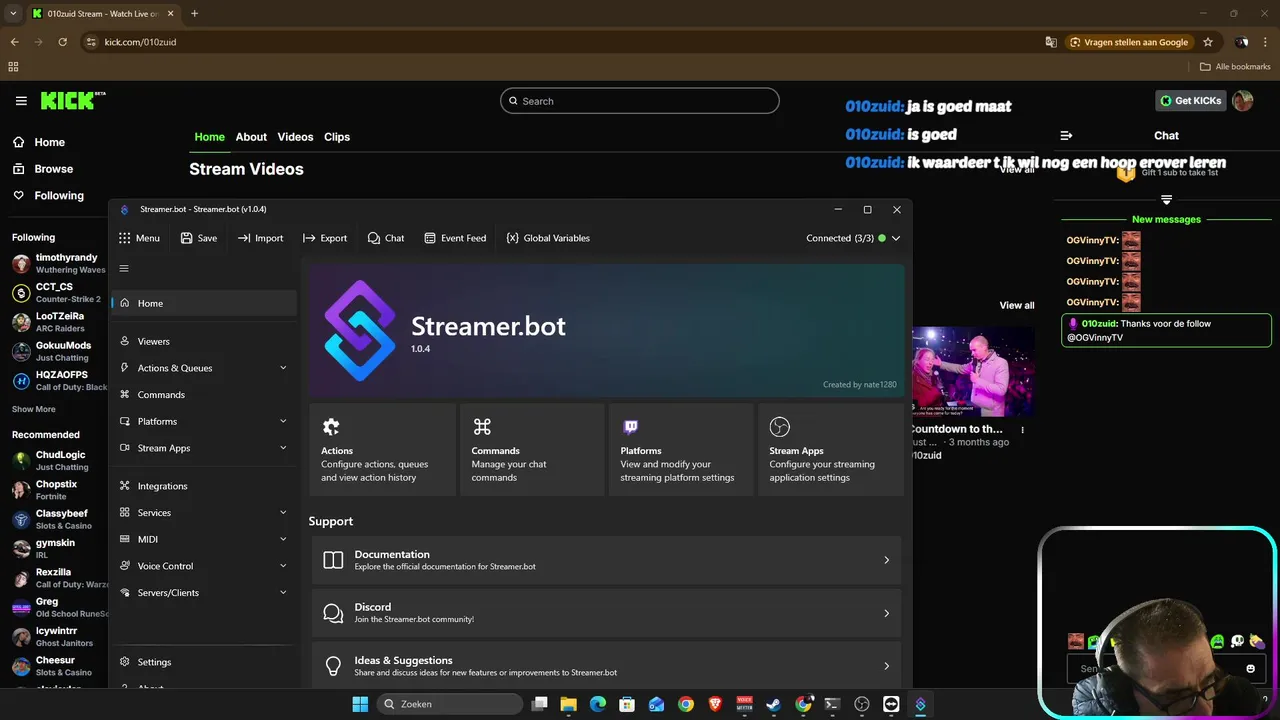Open the Discord support row
Viewport: 1280px width, 720px height.
606,613
